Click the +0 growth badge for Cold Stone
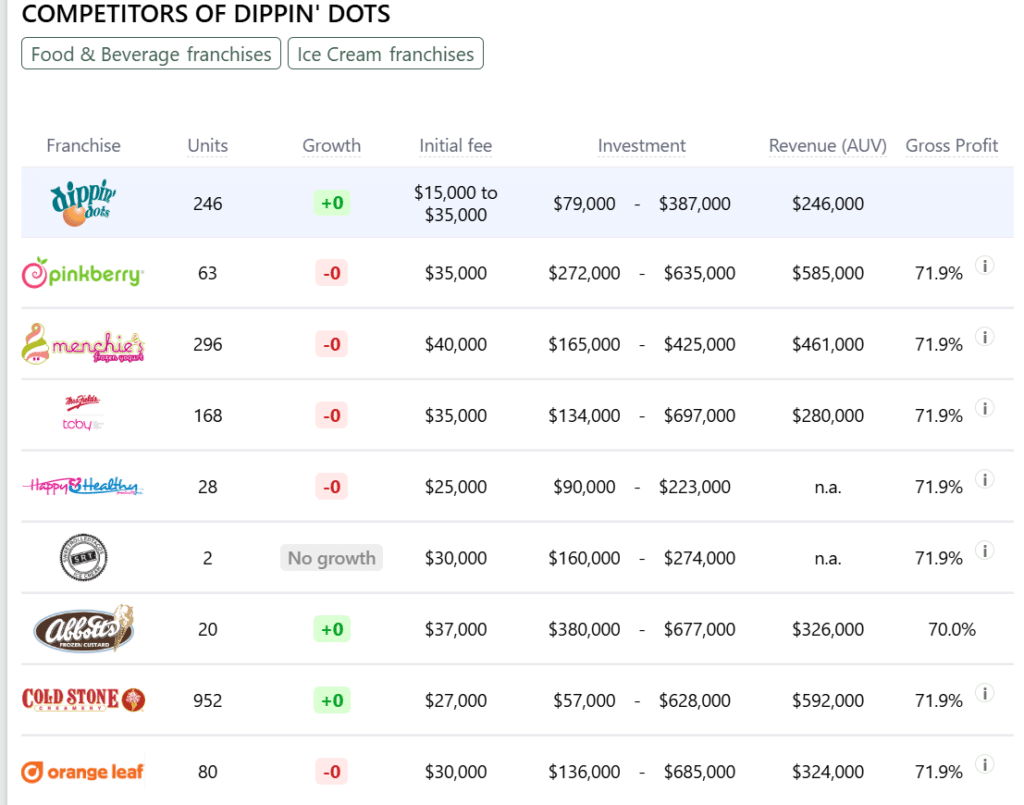This screenshot has width=1024, height=805. click(332, 701)
